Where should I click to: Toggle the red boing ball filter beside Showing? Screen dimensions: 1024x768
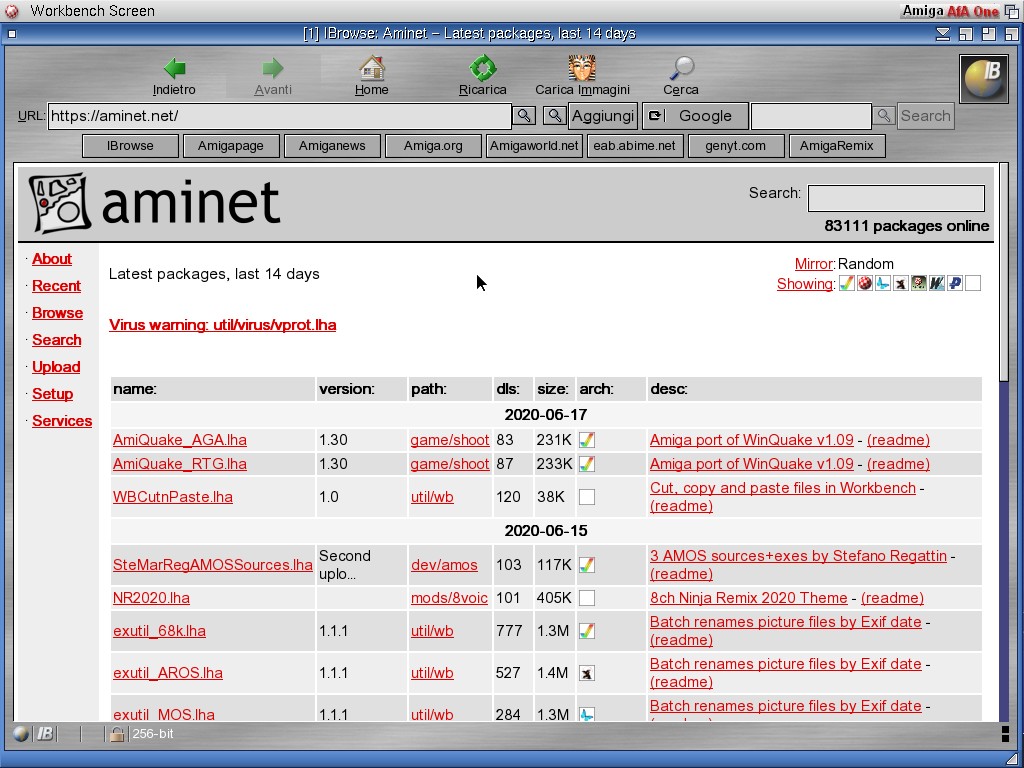[865, 284]
